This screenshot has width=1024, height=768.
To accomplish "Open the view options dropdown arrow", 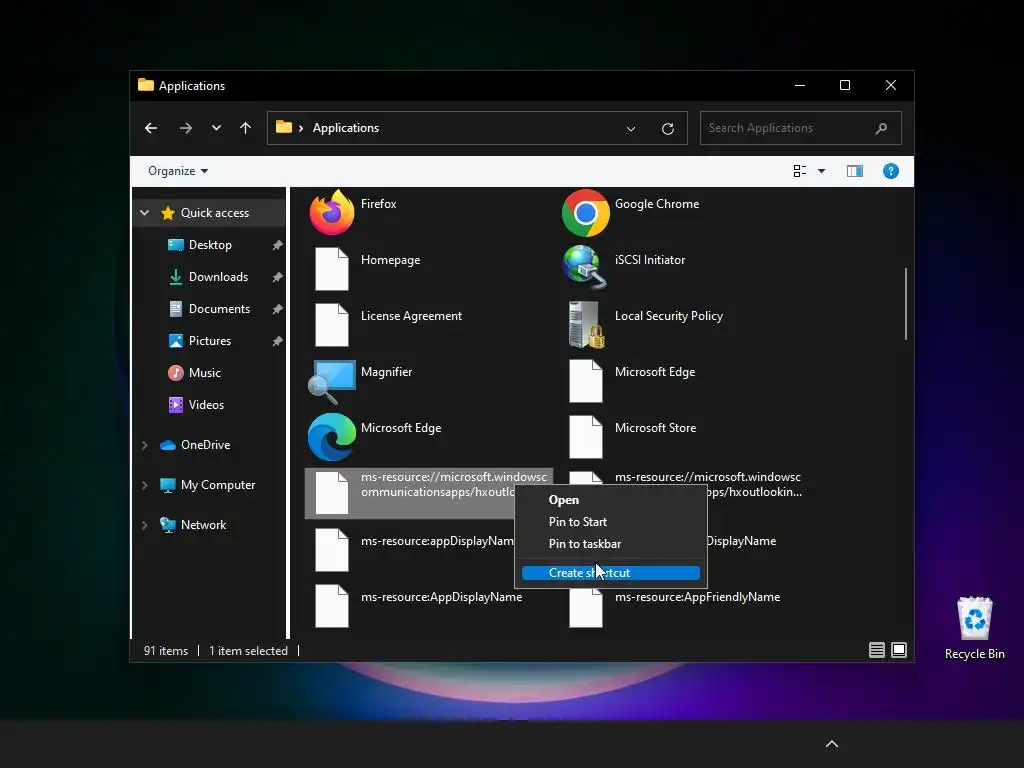I will pos(822,171).
